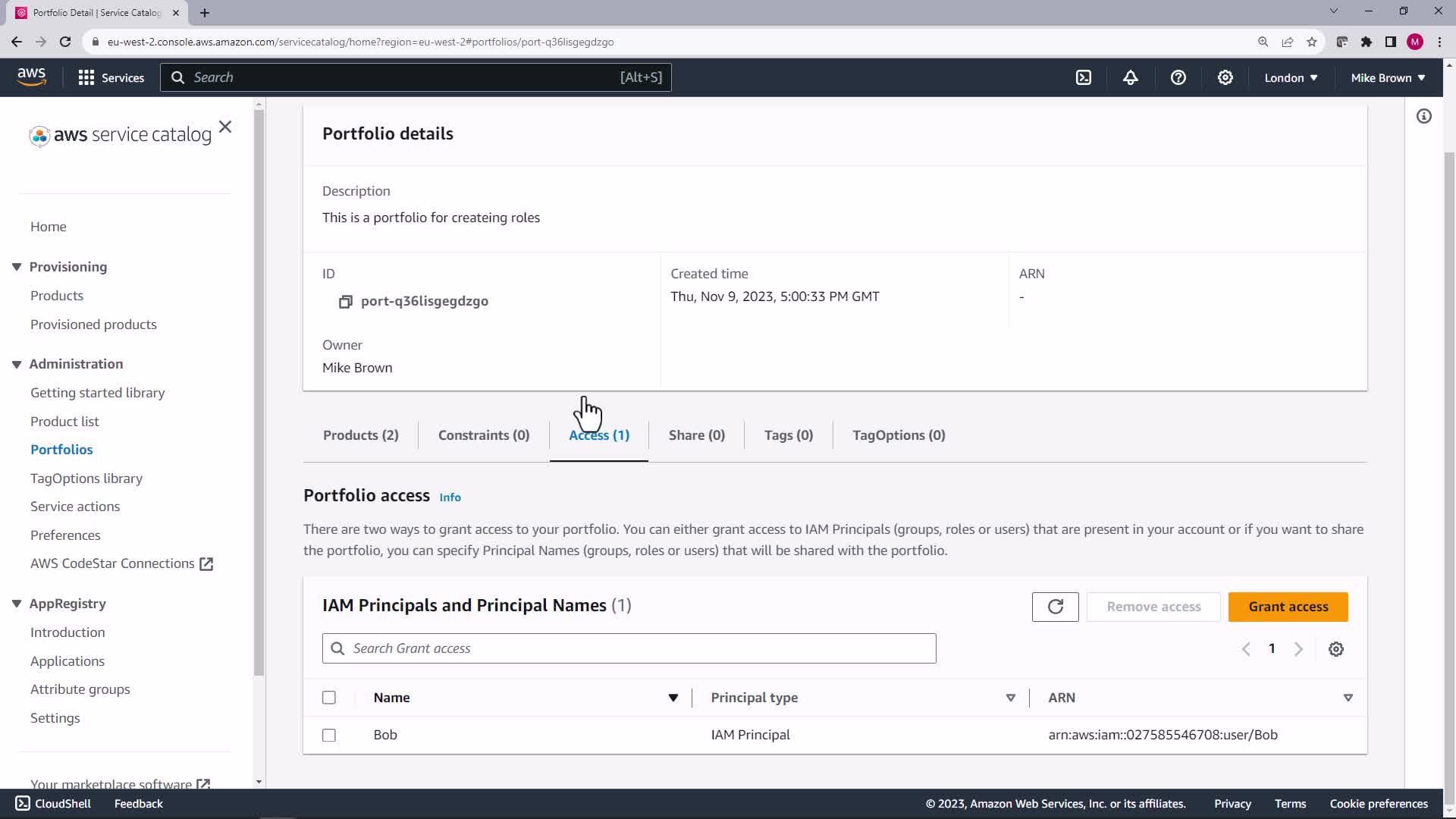Open CloudShell icon in top navigation bar
Image resolution: width=1456 pixels, height=819 pixels.
(x=1084, y=77)
